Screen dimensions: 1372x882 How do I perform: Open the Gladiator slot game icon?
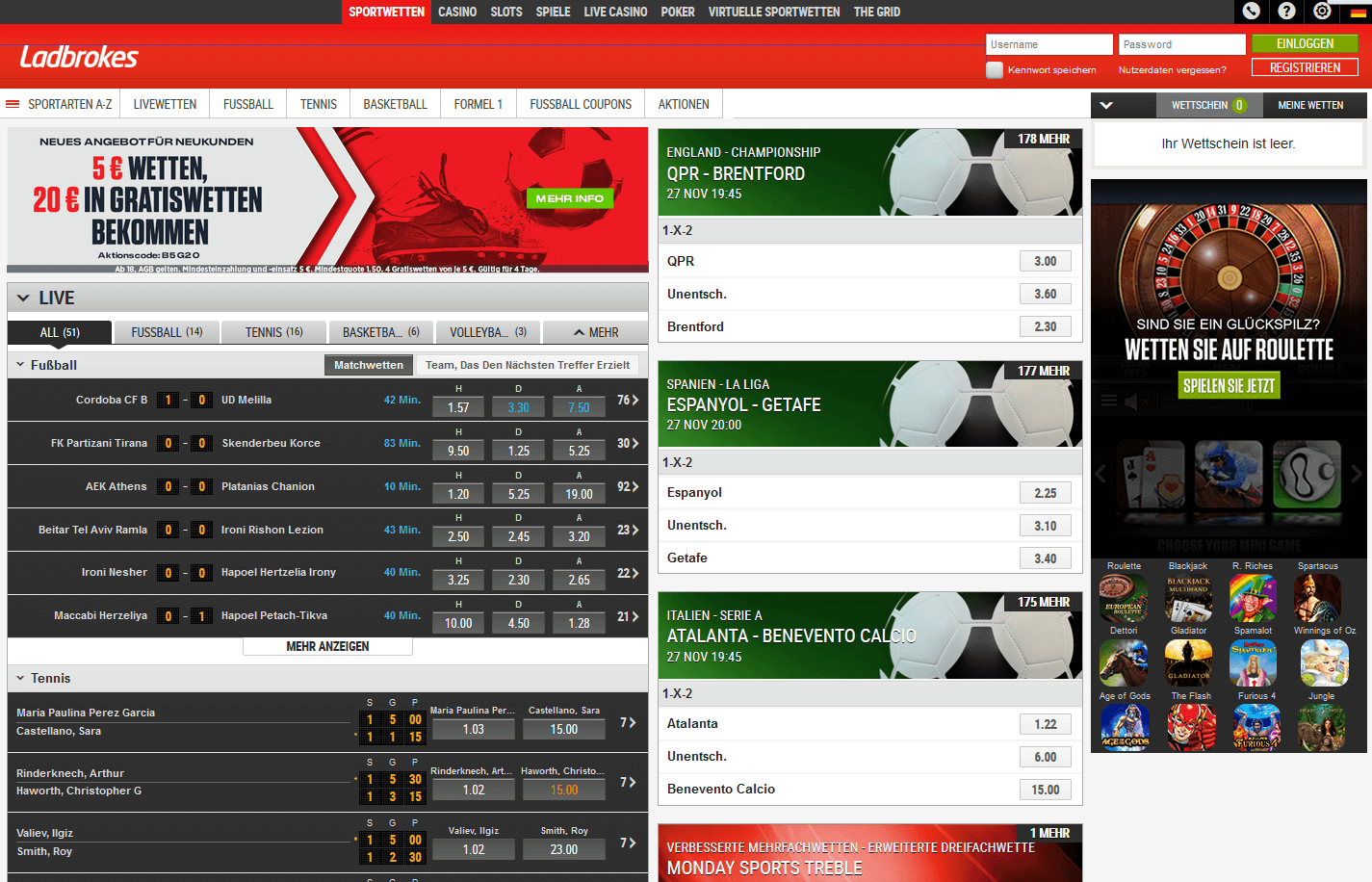coord(1188,662)
